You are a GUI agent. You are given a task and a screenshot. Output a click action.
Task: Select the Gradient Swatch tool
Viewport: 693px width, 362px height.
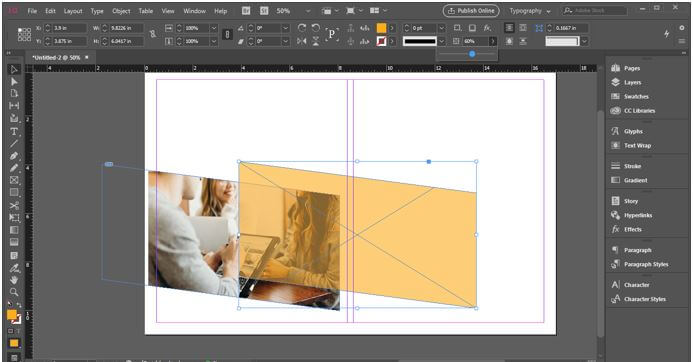coord(14,230)
